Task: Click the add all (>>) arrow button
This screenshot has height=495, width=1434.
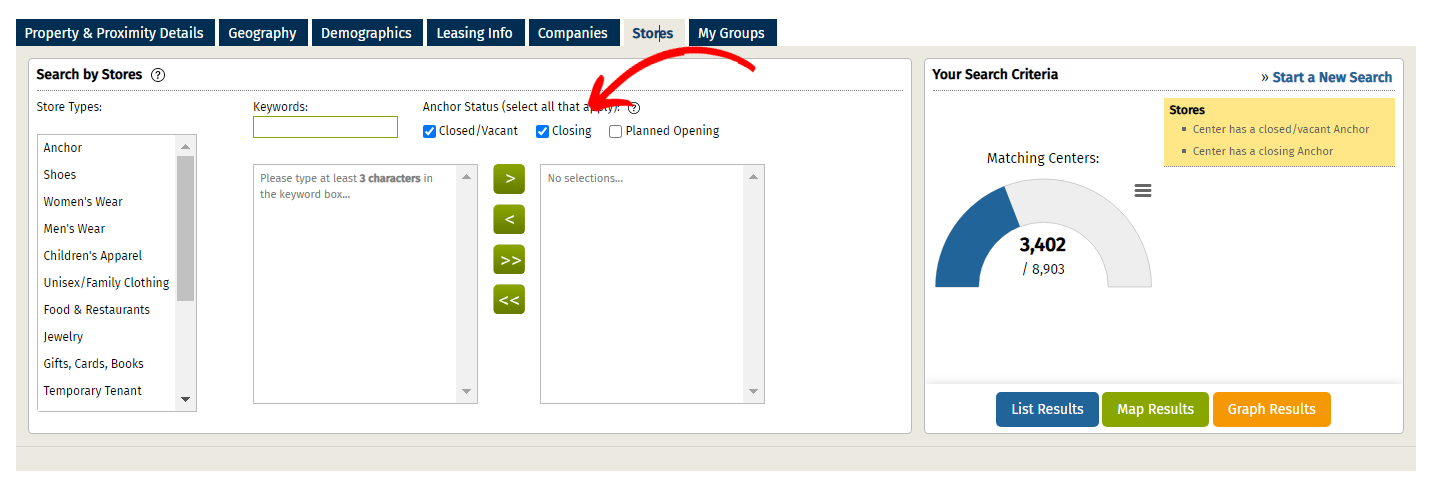Action: click(509, 259)
